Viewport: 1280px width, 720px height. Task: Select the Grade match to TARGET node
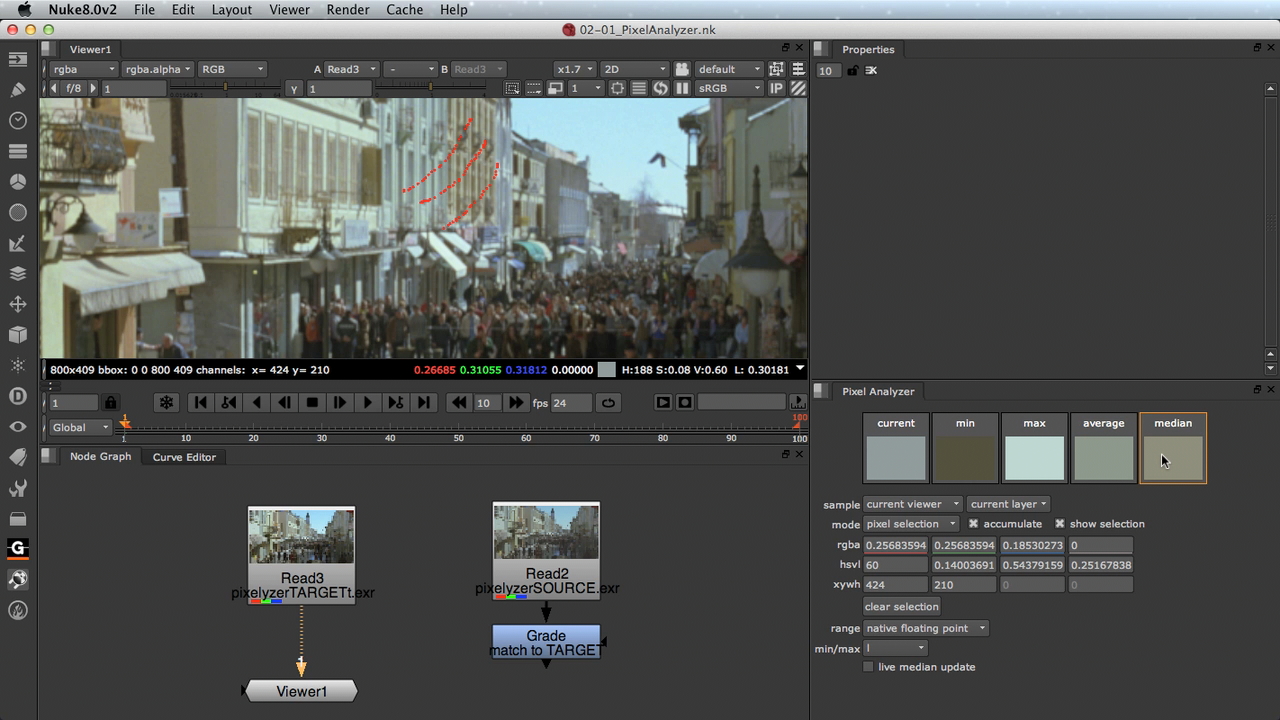546,643
